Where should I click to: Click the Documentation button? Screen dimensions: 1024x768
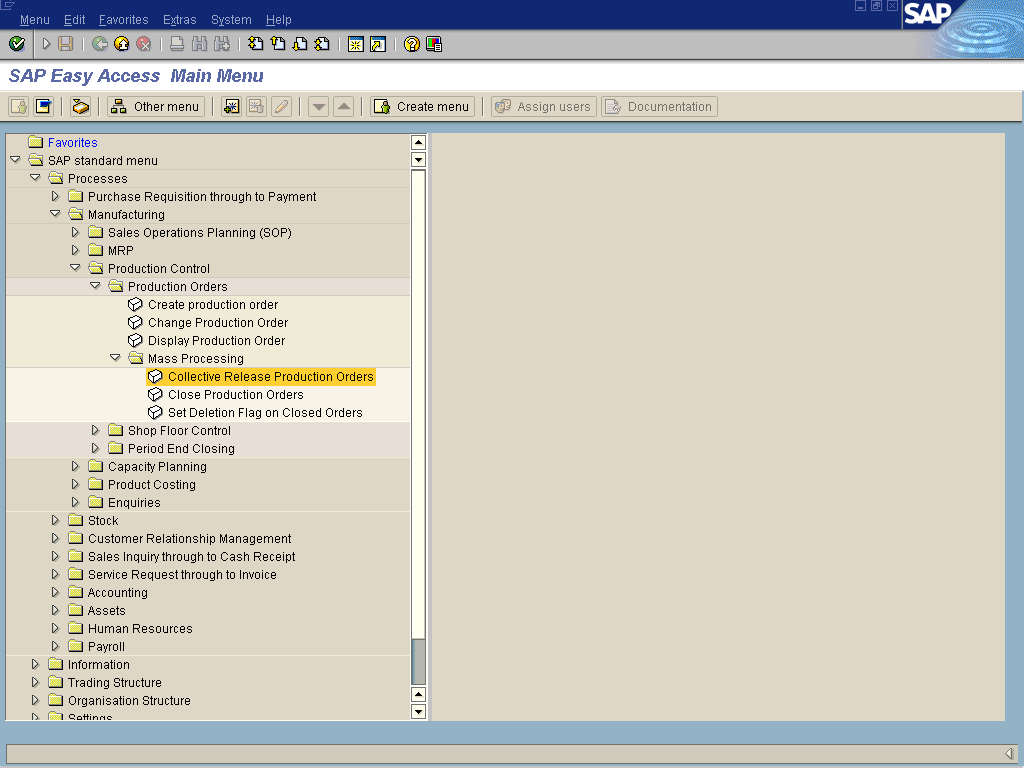659,106
